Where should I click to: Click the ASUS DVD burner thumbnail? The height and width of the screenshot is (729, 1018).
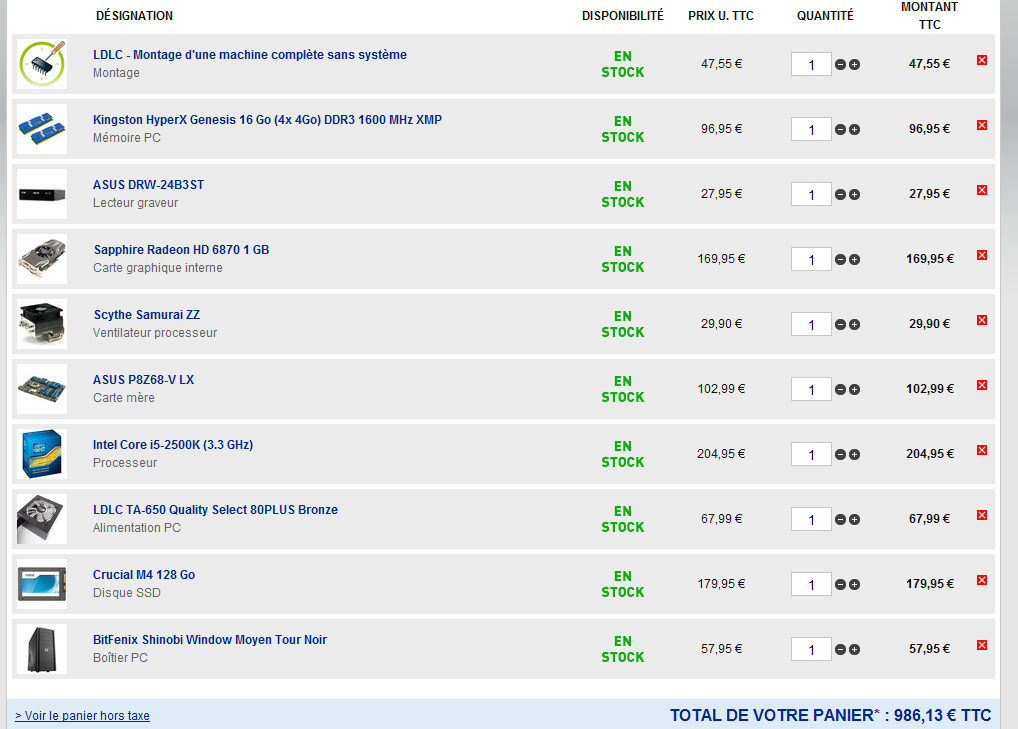[42, 194]
